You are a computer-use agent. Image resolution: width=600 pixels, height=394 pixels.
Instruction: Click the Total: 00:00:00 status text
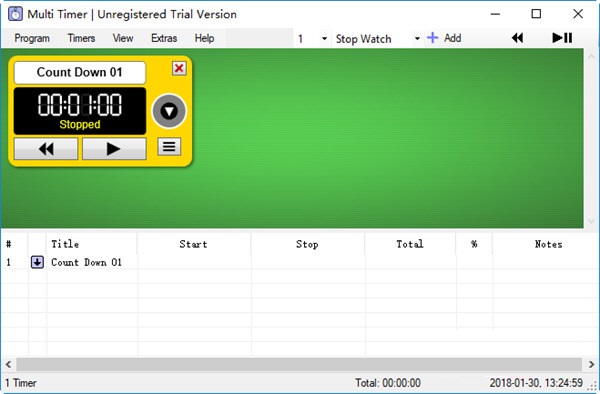click(x=388, y=383)
